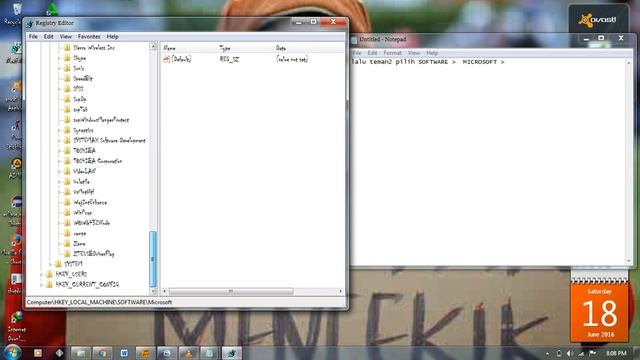Select the Zone key label

[79, 244]
